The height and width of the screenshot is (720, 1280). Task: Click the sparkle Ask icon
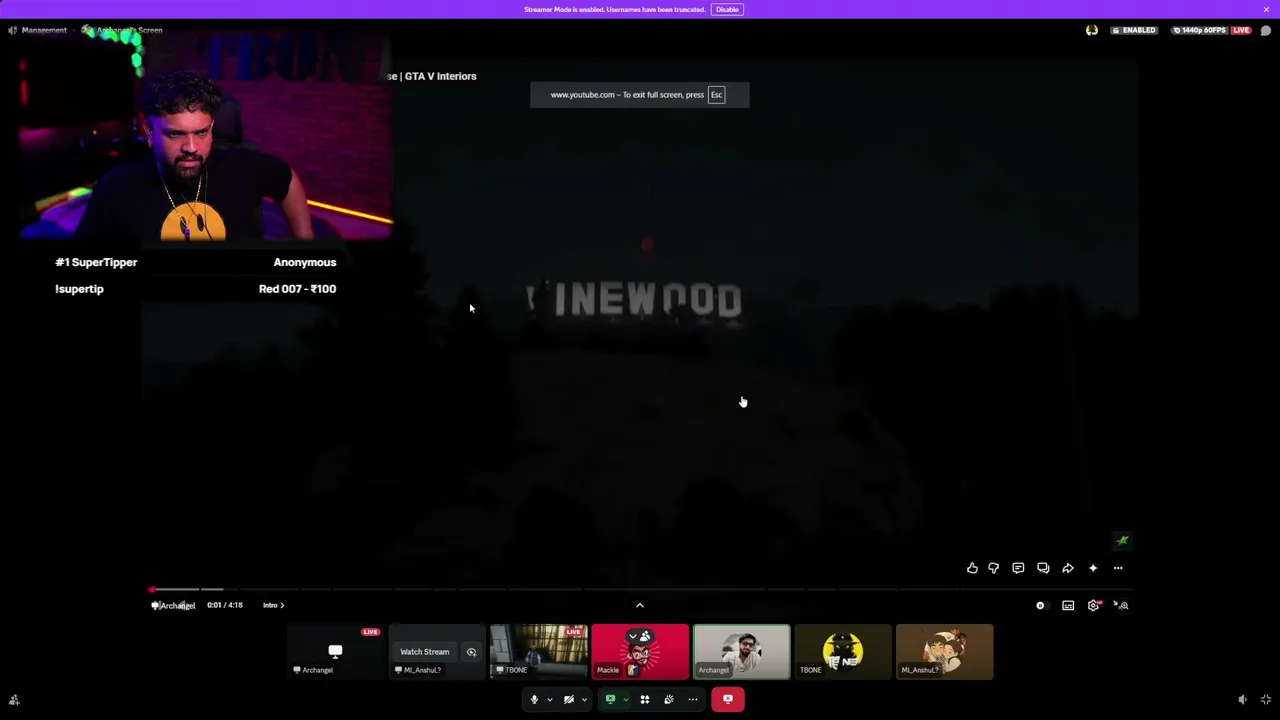click(x=1093, y=568)
